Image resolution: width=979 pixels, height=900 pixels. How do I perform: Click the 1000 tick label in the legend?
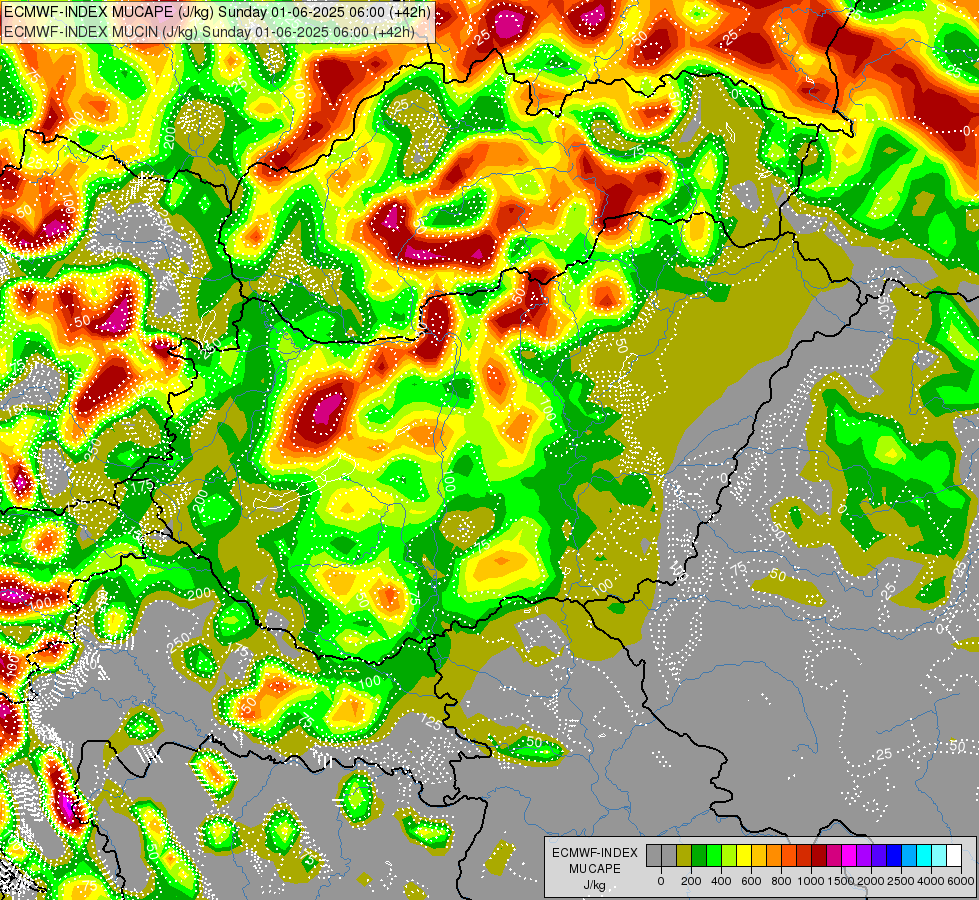(x=811, y=881)
